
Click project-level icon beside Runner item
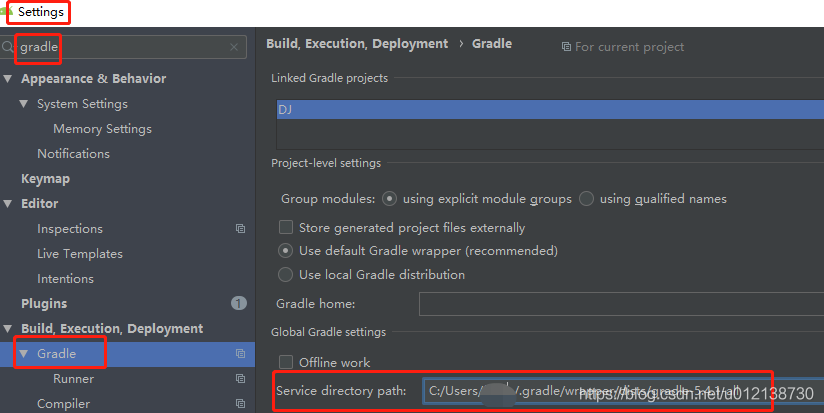tap(240, 379)
